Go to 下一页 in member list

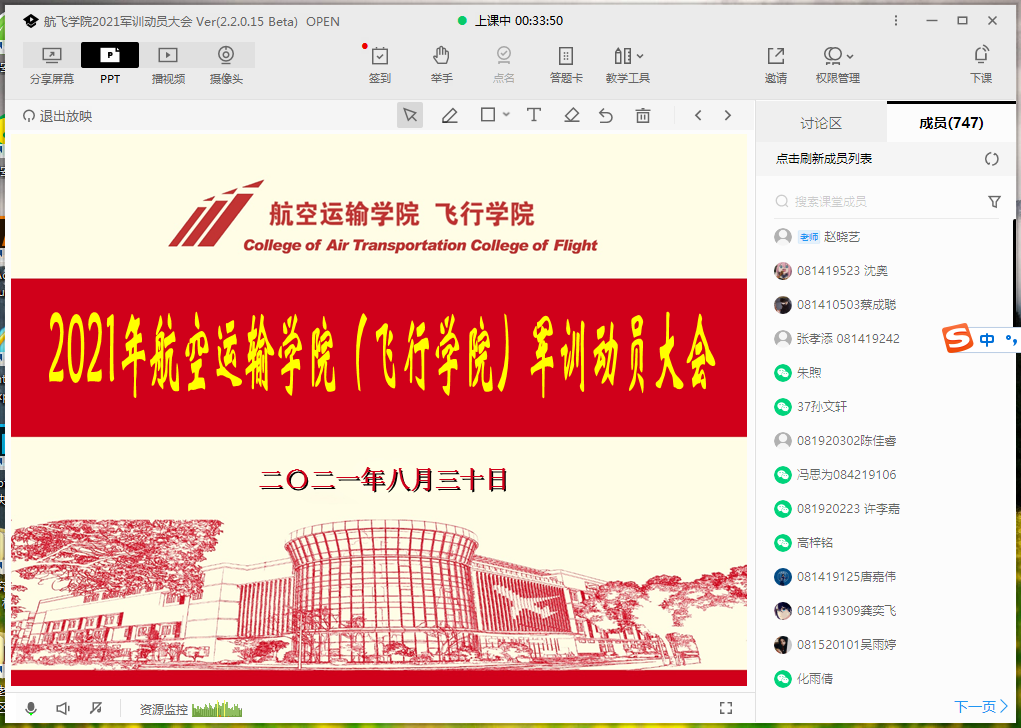(x=980, y=706)
